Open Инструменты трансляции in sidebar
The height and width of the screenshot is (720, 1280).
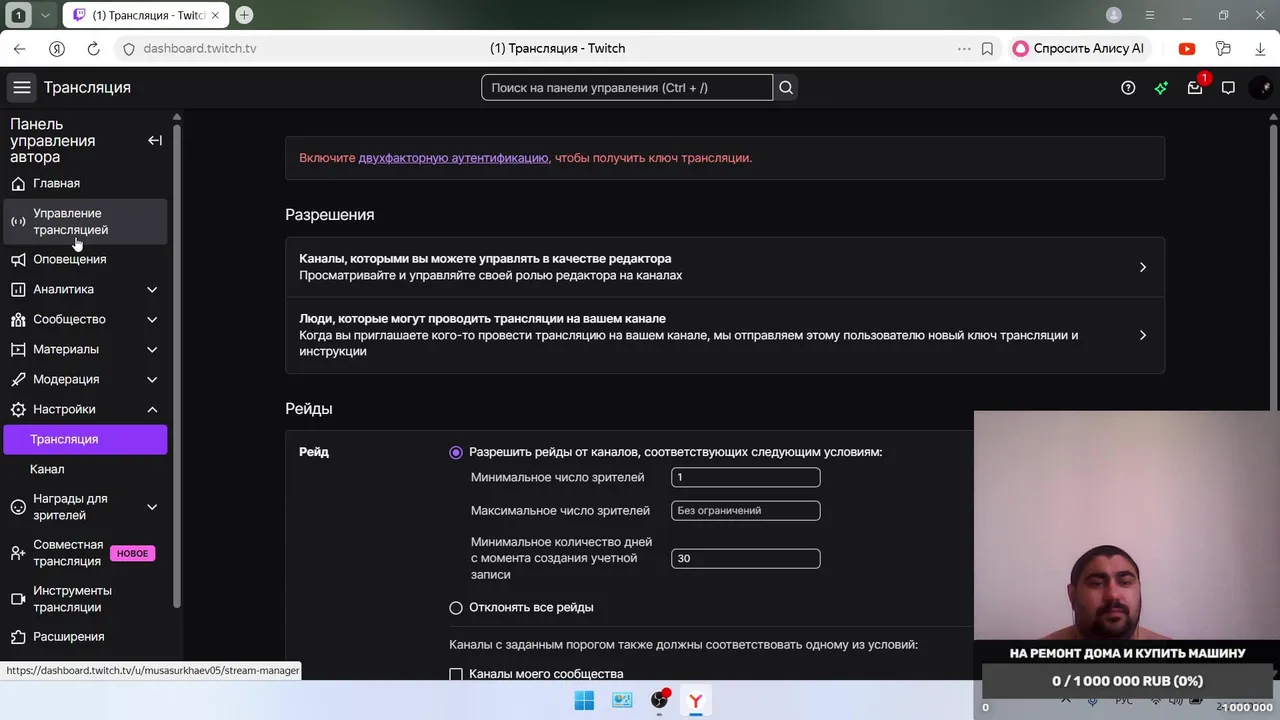click(85, 599)
